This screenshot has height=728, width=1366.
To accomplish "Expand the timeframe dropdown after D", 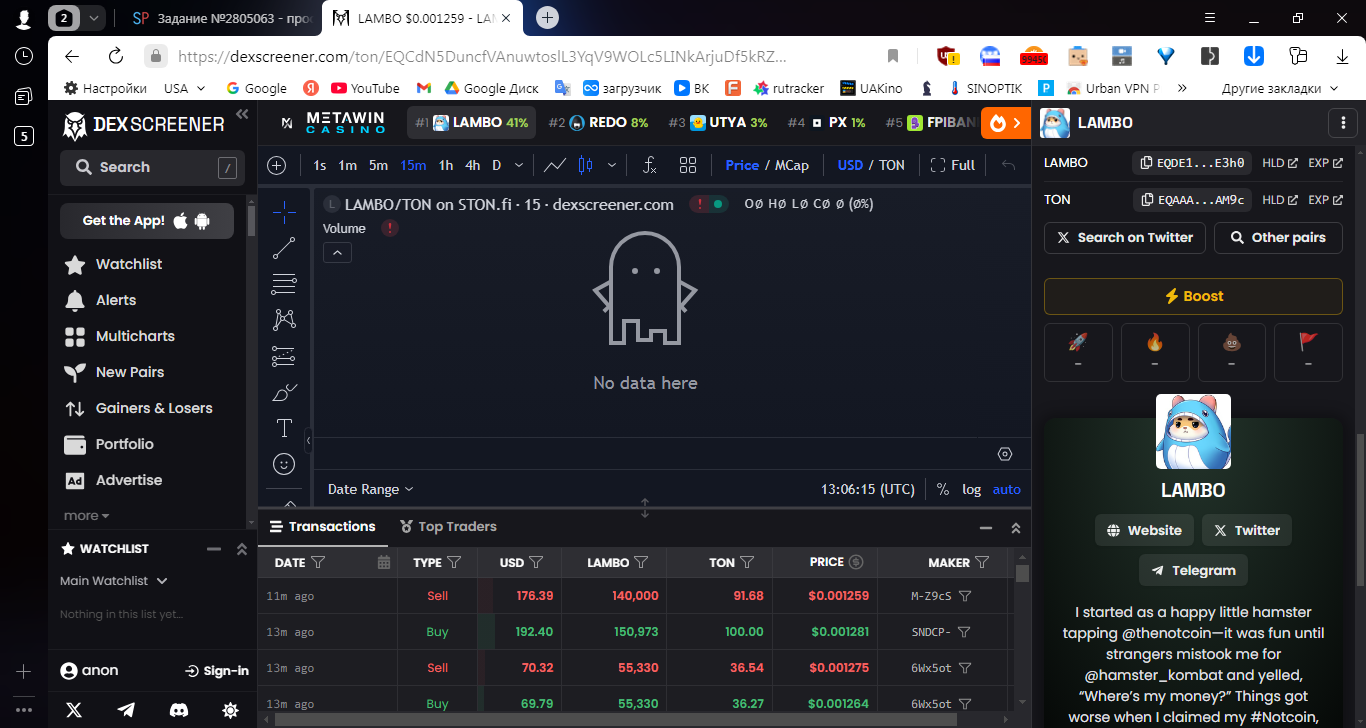I will [519, 165].
